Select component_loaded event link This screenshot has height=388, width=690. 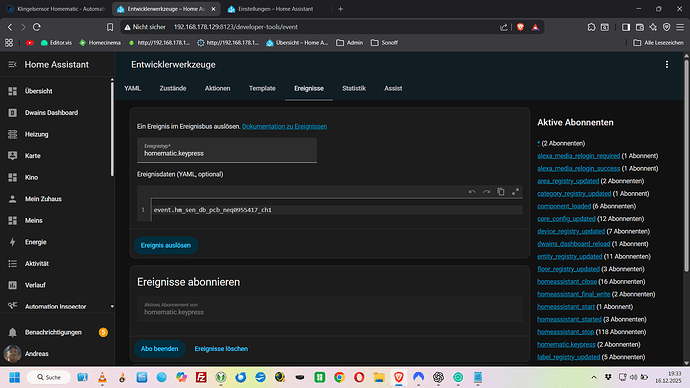click(564, 206)
